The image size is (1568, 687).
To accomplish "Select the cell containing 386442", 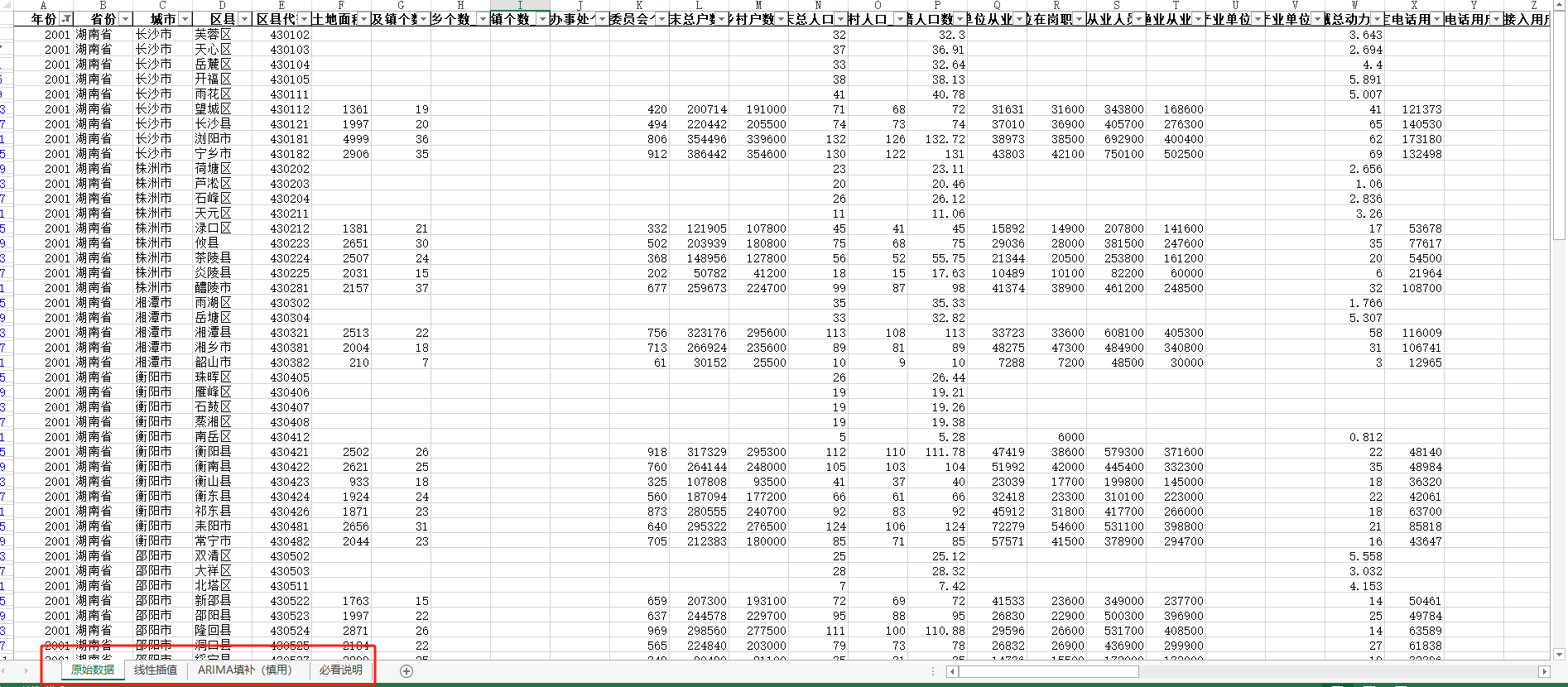I will [x=699, y=154].
